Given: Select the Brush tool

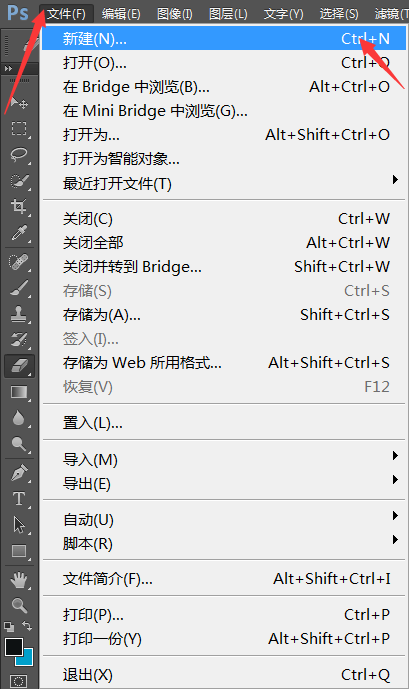Looking at the screenshot, I should click(19, 288).
